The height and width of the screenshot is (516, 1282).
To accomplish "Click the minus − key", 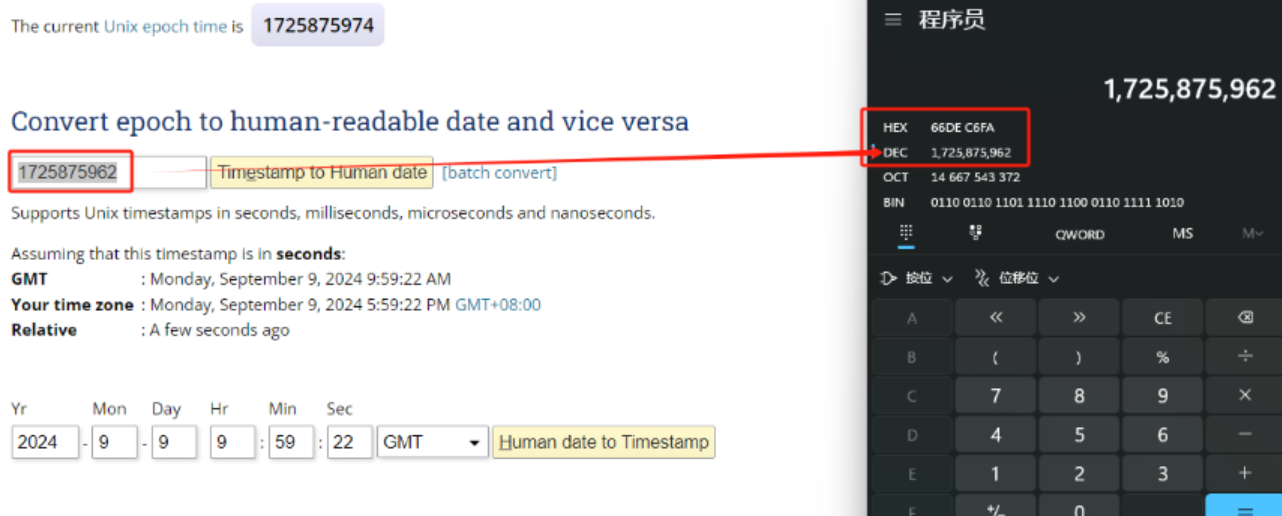I will tap(1245, 435).
